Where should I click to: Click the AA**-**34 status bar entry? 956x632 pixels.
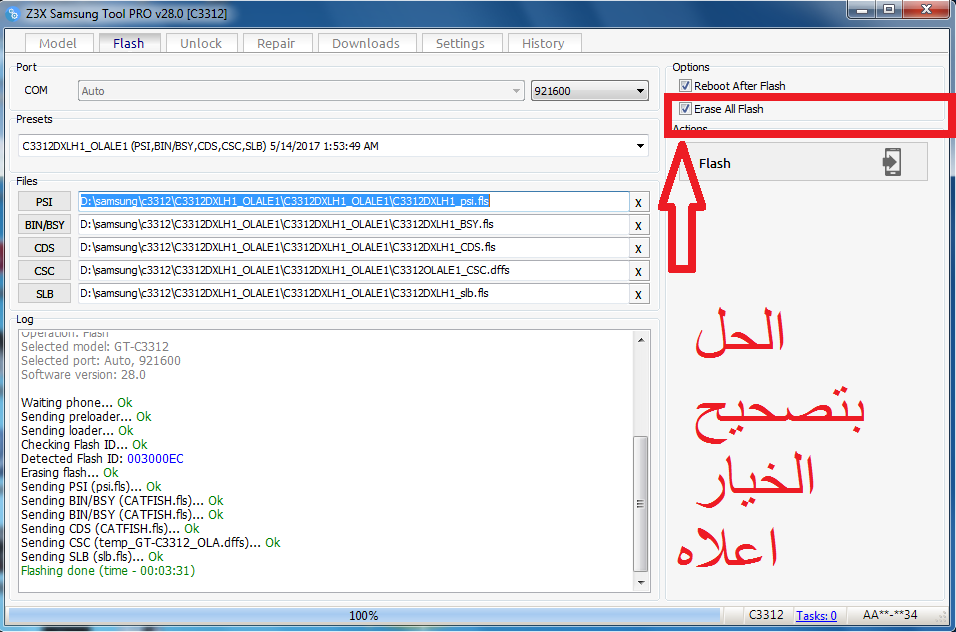coord(890,615)
